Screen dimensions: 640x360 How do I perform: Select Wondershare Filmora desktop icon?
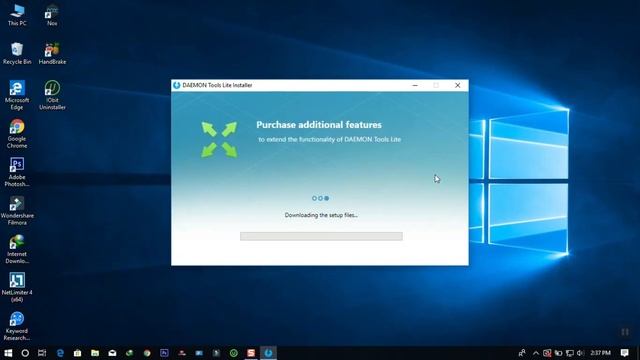click(17, 211)
